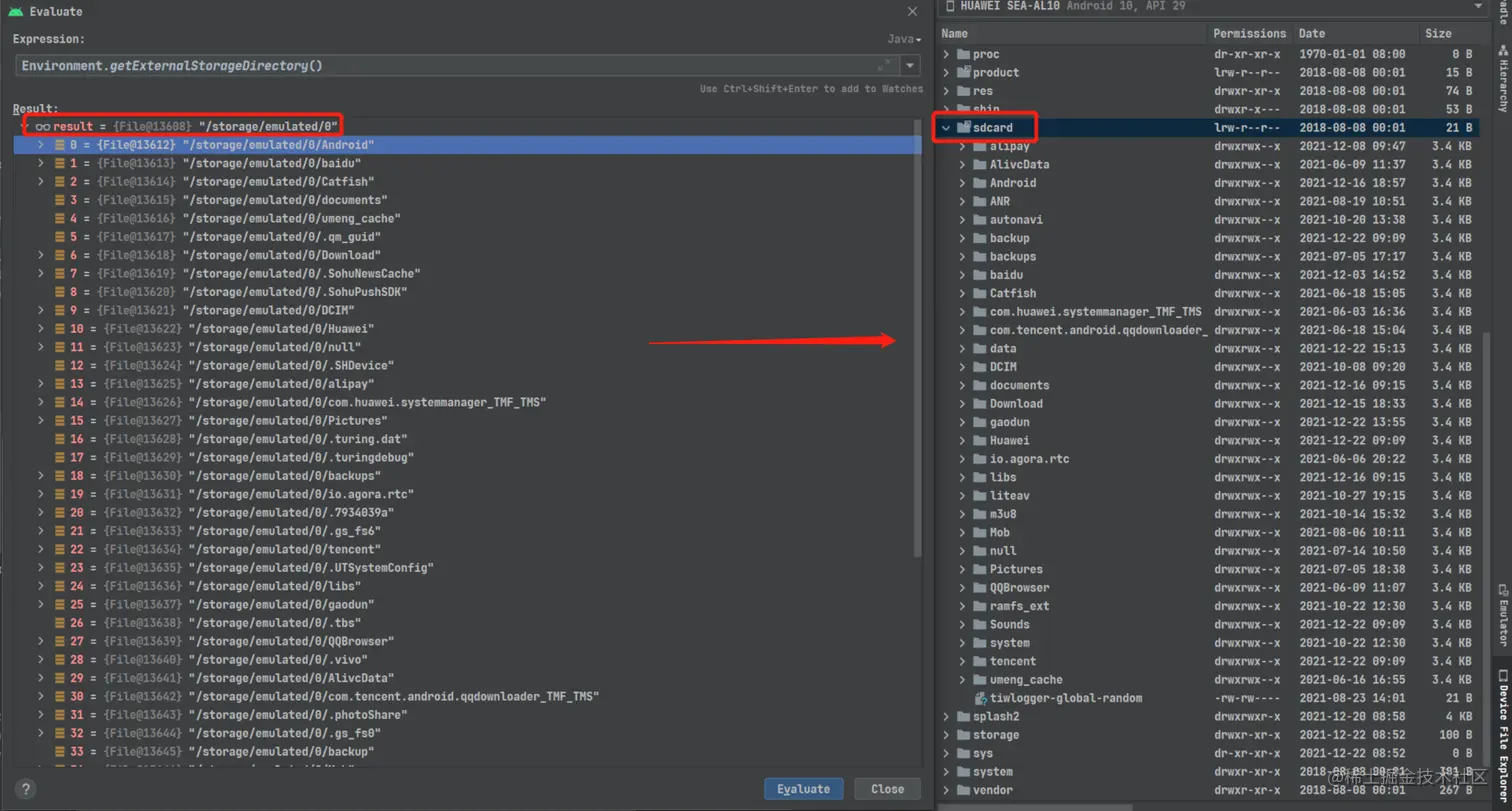
Task: Select result row 17 "/storage/emulated/0/.turingdebug"
Action: 468,457
